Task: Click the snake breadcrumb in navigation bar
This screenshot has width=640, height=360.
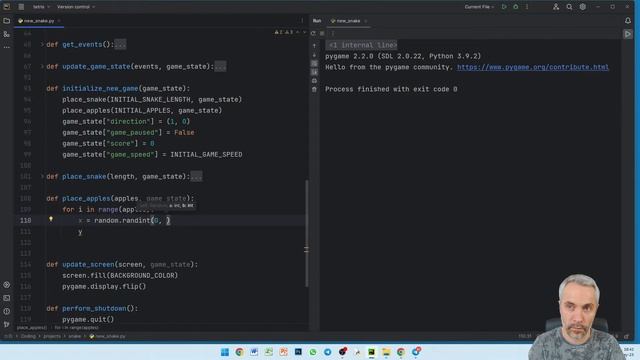Action: 74,336
